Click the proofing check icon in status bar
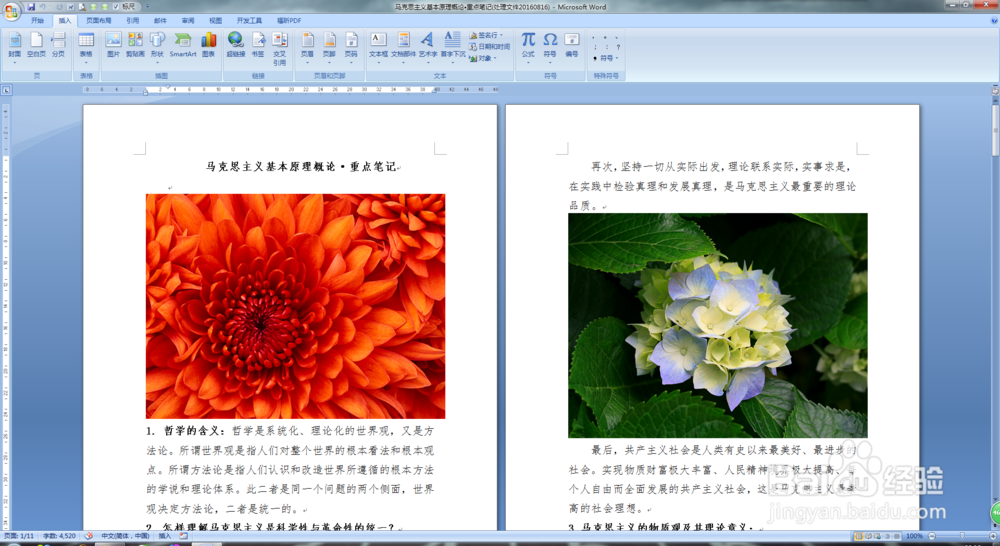The width and height of the screenshot is (1000, 546). [x=89, y=536]
